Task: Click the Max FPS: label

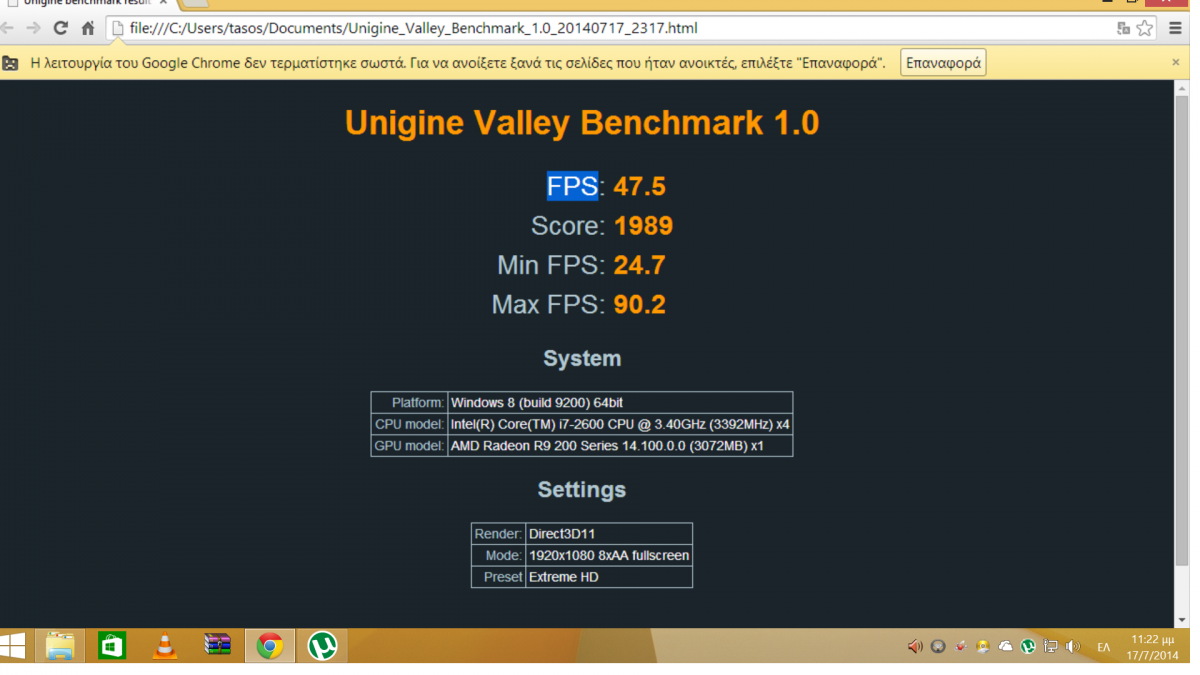Action: pyautogui.click(x=548, y=304)
